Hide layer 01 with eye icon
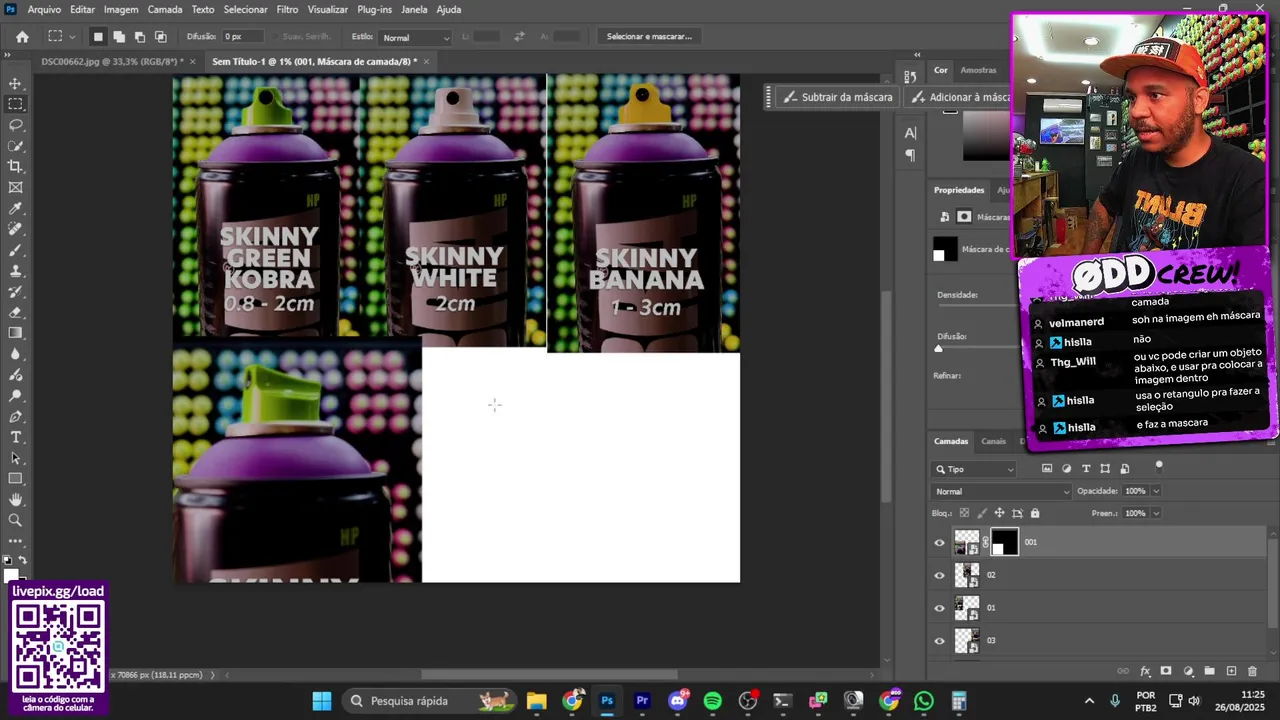Viewport: 1280px width, 720px height. click(939, 608)
